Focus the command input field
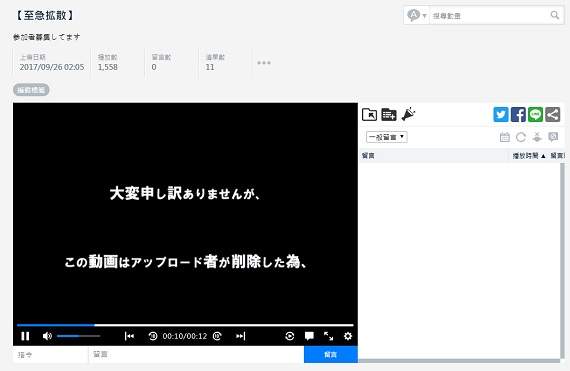This screenshot has height=371, width=570. pos(51,355)
